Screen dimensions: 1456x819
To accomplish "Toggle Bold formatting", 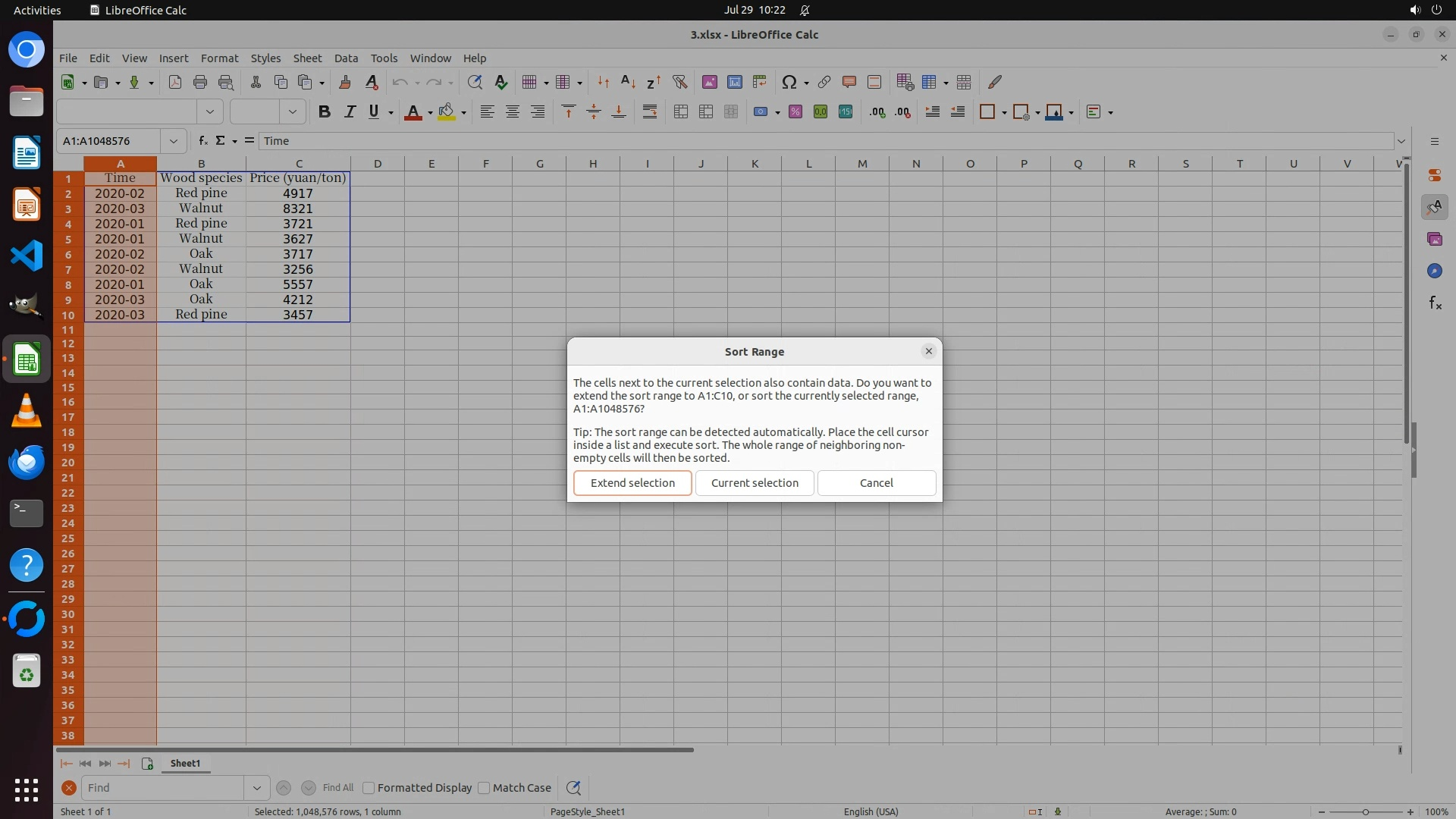I will pyautogui.click(x=325, y=112).
